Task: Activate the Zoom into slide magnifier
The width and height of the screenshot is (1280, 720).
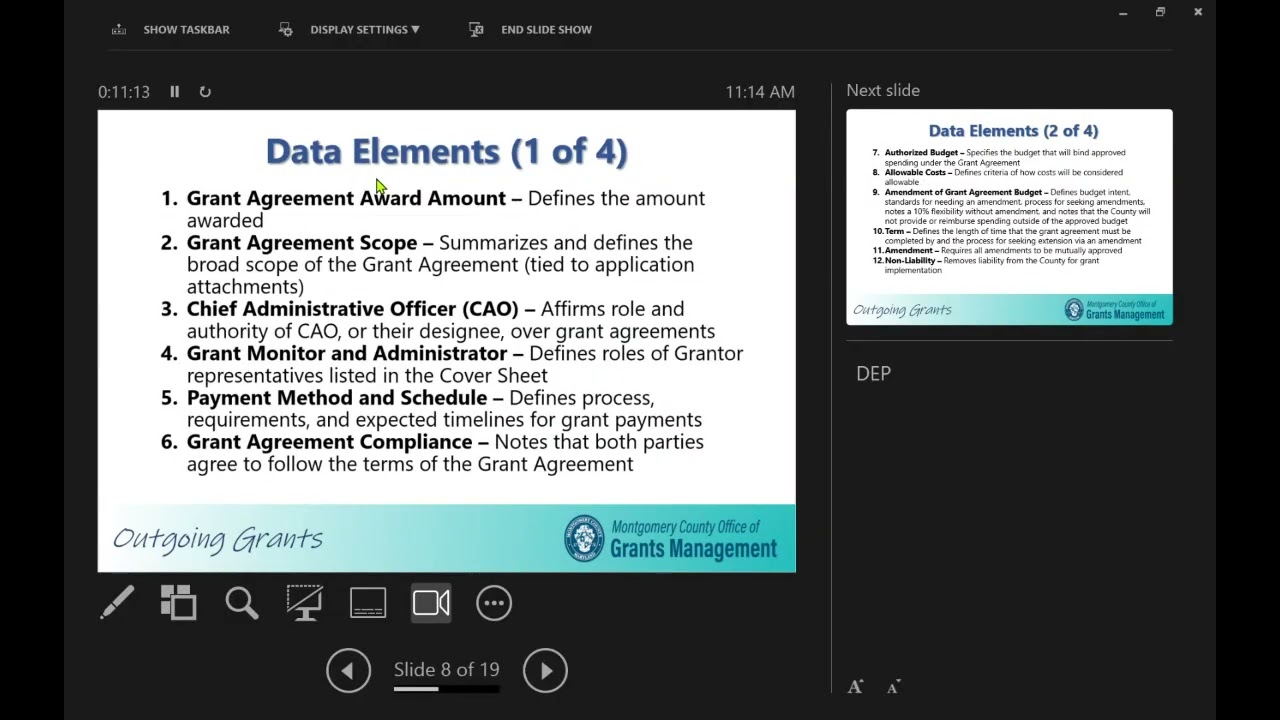Action: [x=242, y=603]
